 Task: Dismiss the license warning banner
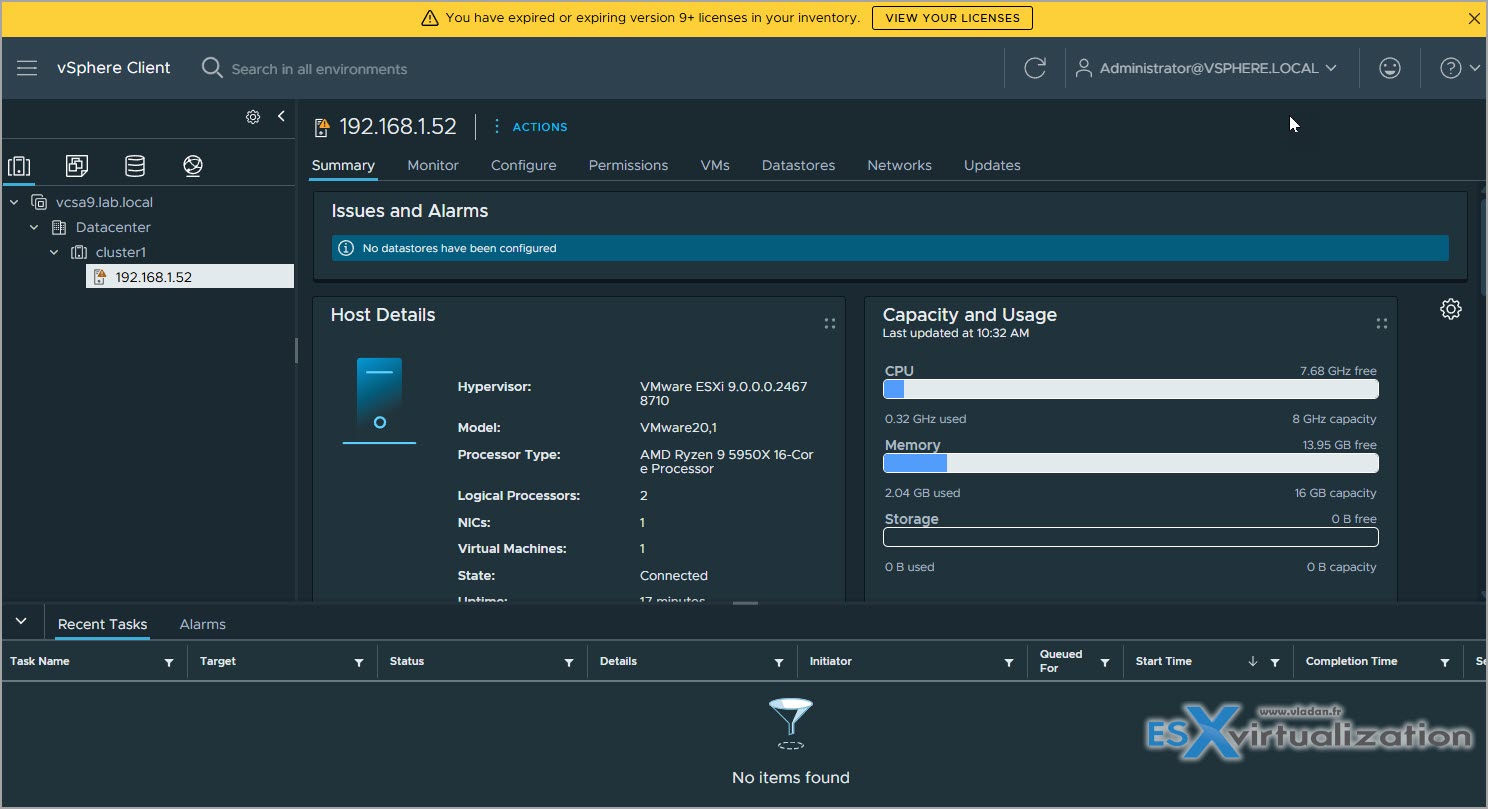(x=1473, y=18)
